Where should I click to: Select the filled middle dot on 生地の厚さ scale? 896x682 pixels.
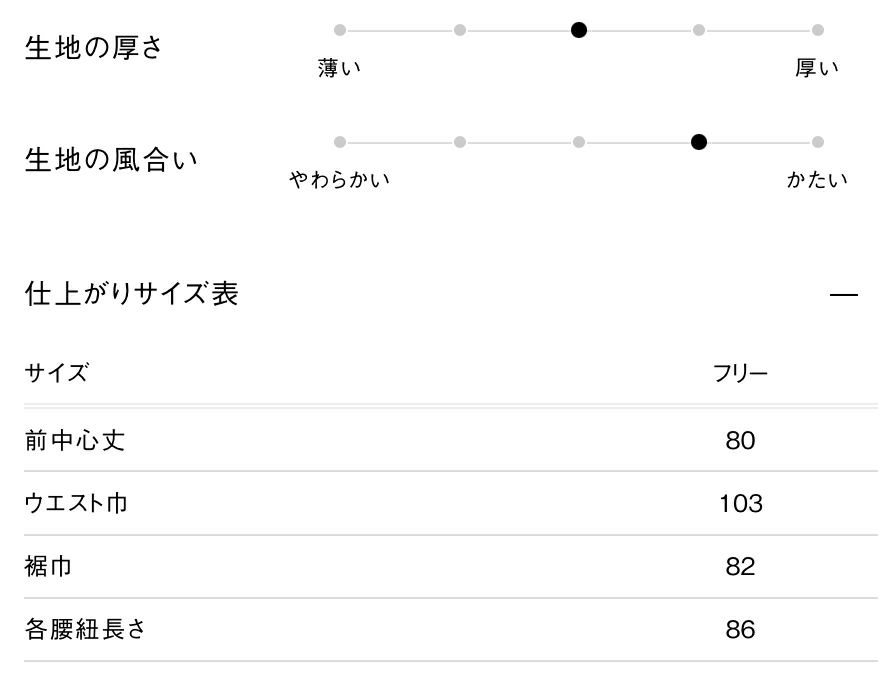579,30
